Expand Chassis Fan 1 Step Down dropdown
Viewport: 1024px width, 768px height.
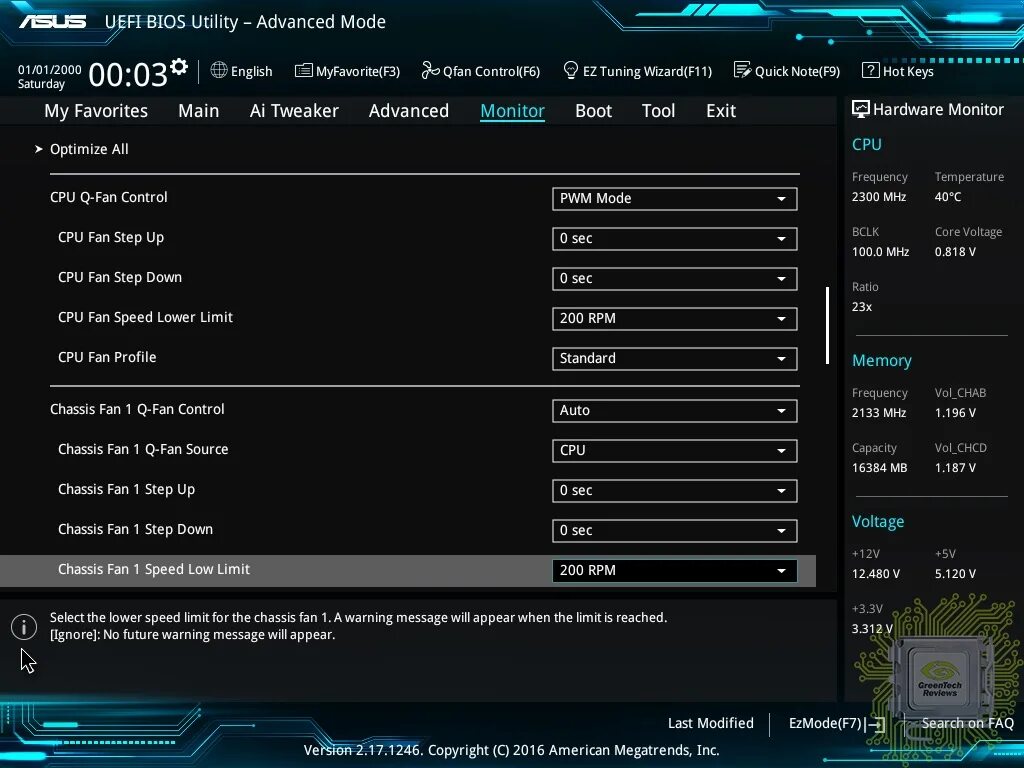(x=675, y=530)
